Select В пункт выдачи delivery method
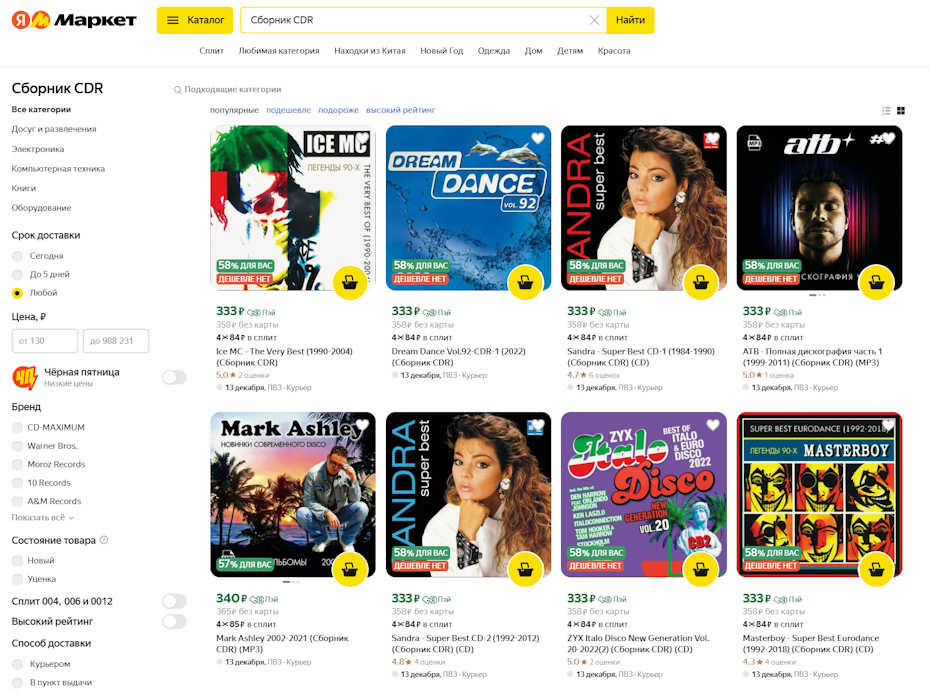 (x=18, y=683)
